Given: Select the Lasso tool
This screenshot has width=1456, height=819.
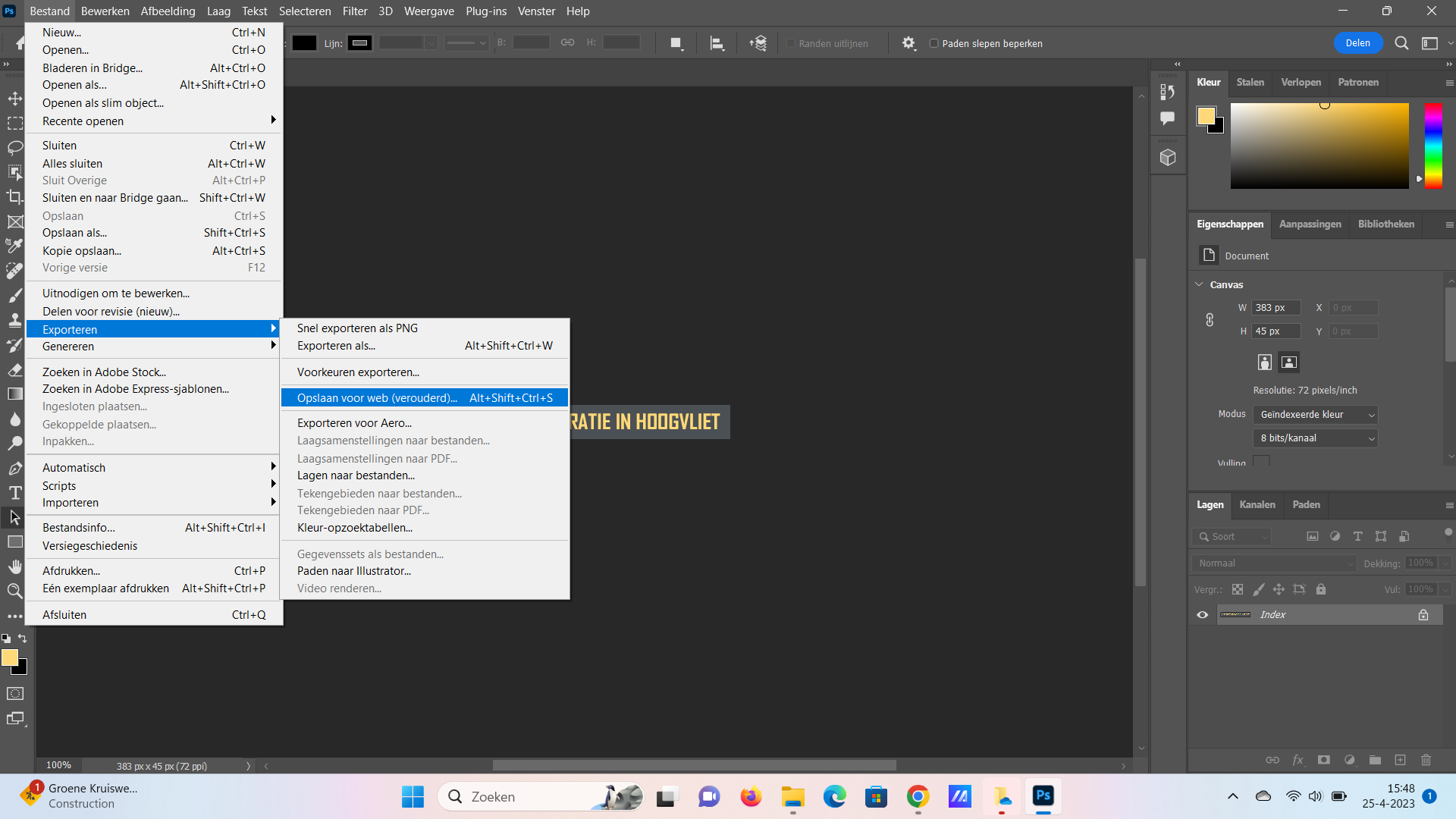Looking at the screenshot, I should click(x=14, y=147).
